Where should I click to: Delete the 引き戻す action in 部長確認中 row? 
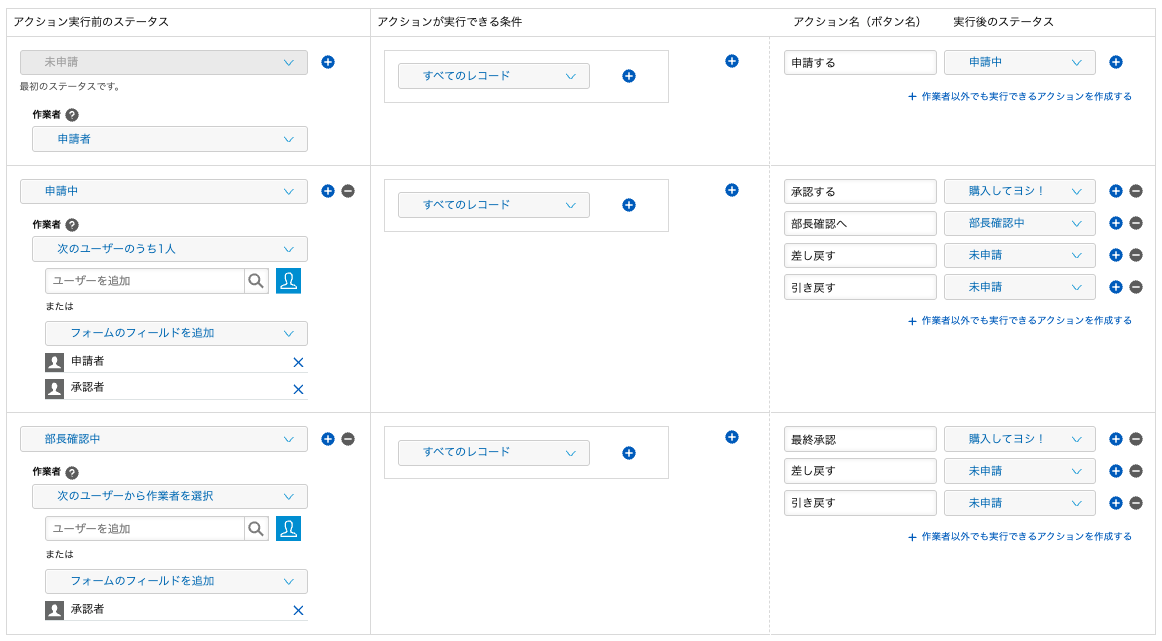click(1136, 503)
